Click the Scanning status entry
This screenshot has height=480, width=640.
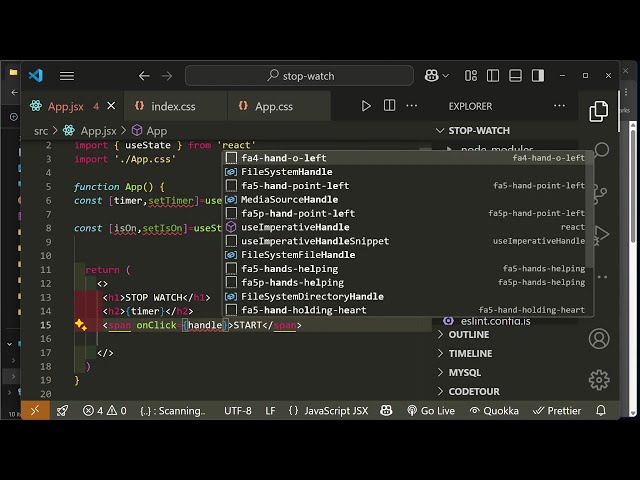[172, 411]
